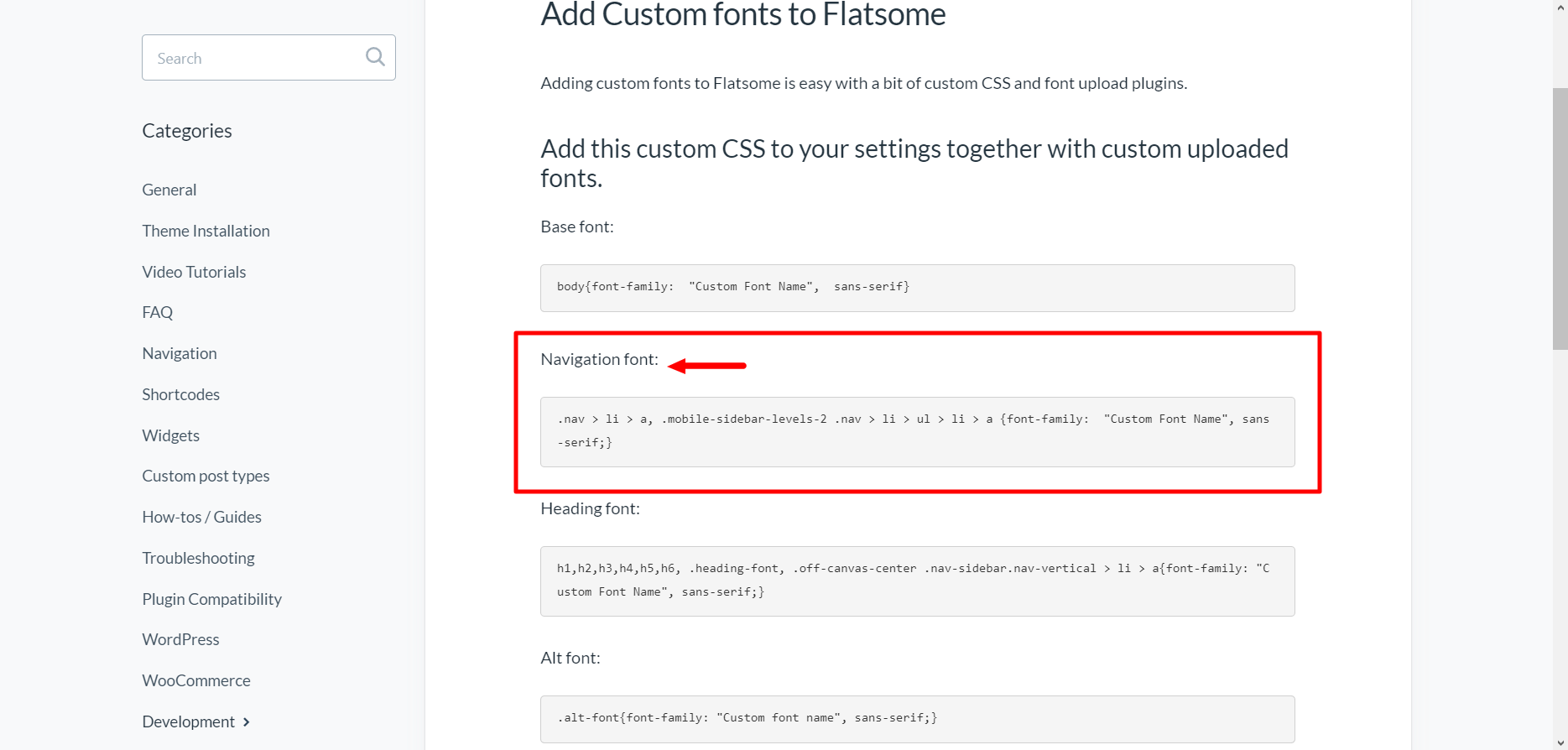The width and height of the screenshot is (1568, 750).
Task: Go to WooCommerce category
Action: 196,680
